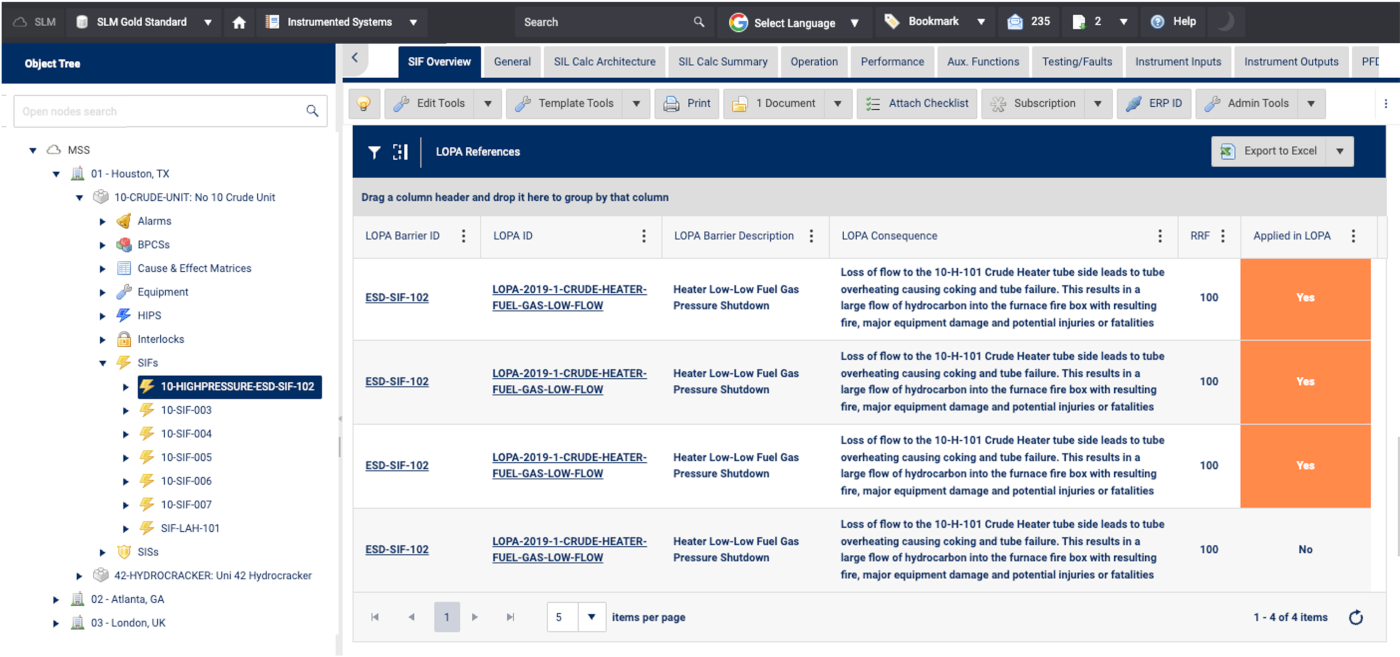Open the messages inbox showing 235
1400x657 pixels.
point(1028,22)
